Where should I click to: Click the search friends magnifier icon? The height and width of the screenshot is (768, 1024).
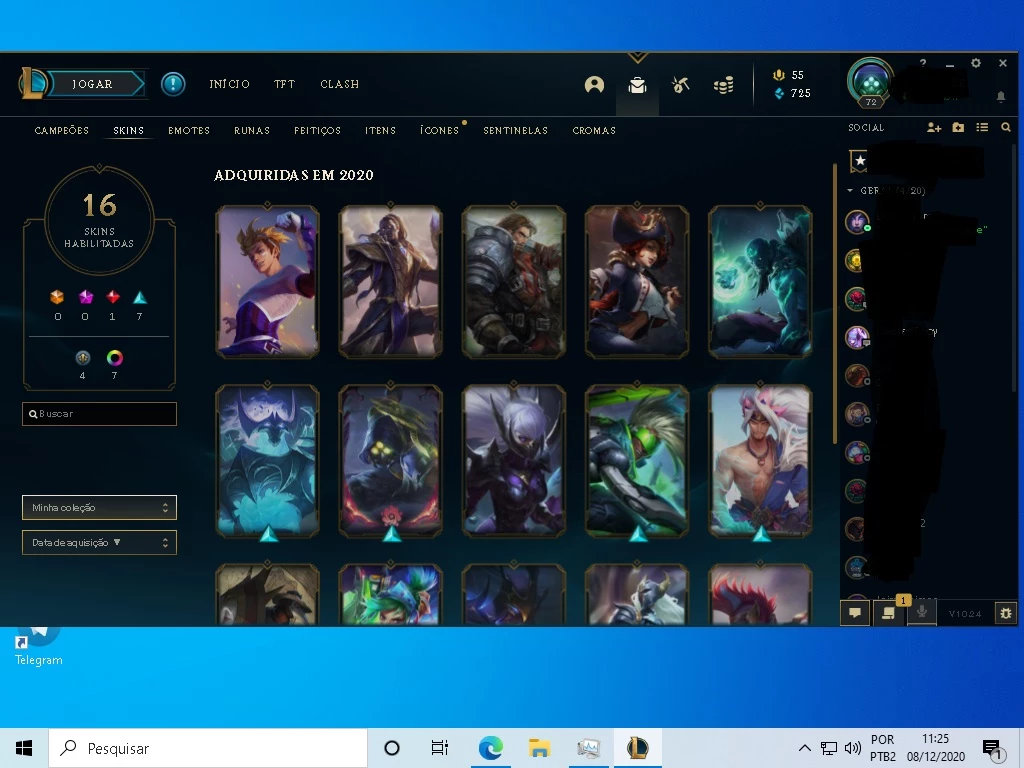[1006, 127]
